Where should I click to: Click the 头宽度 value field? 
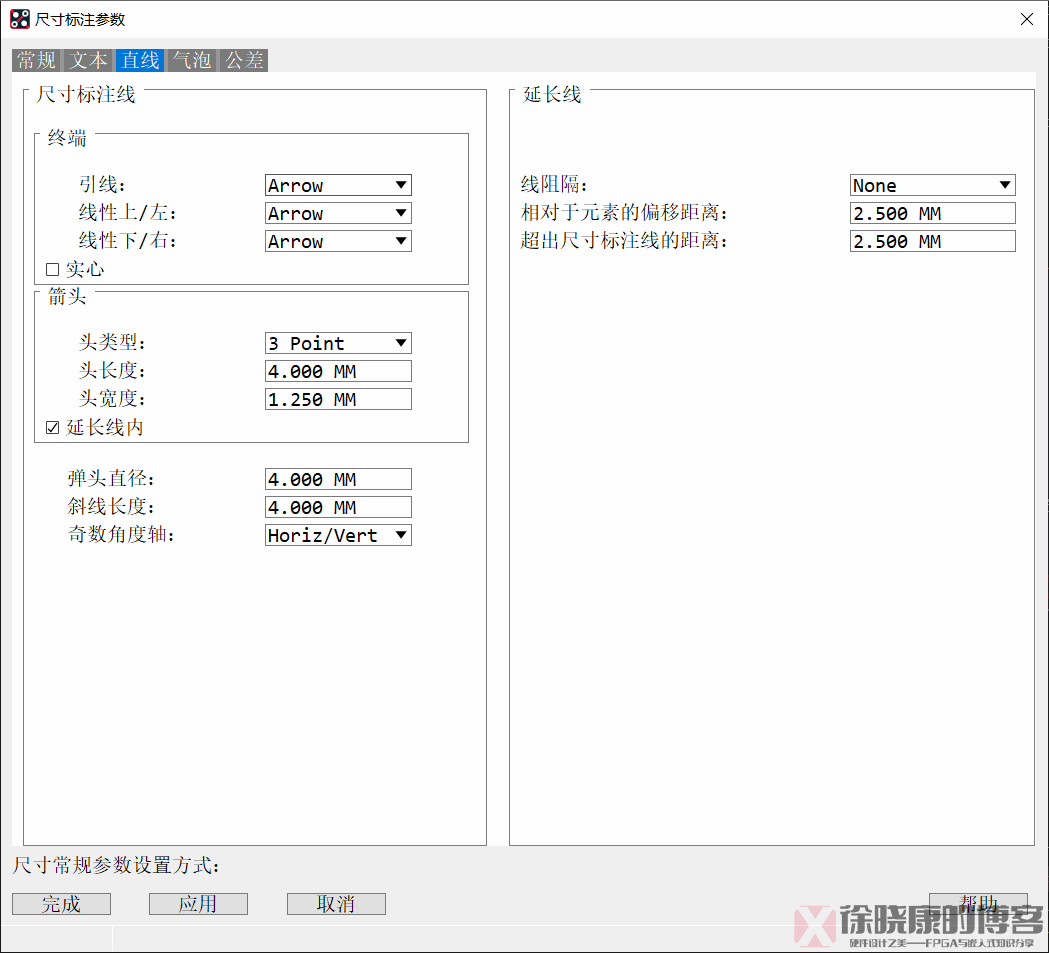(338, 399)
